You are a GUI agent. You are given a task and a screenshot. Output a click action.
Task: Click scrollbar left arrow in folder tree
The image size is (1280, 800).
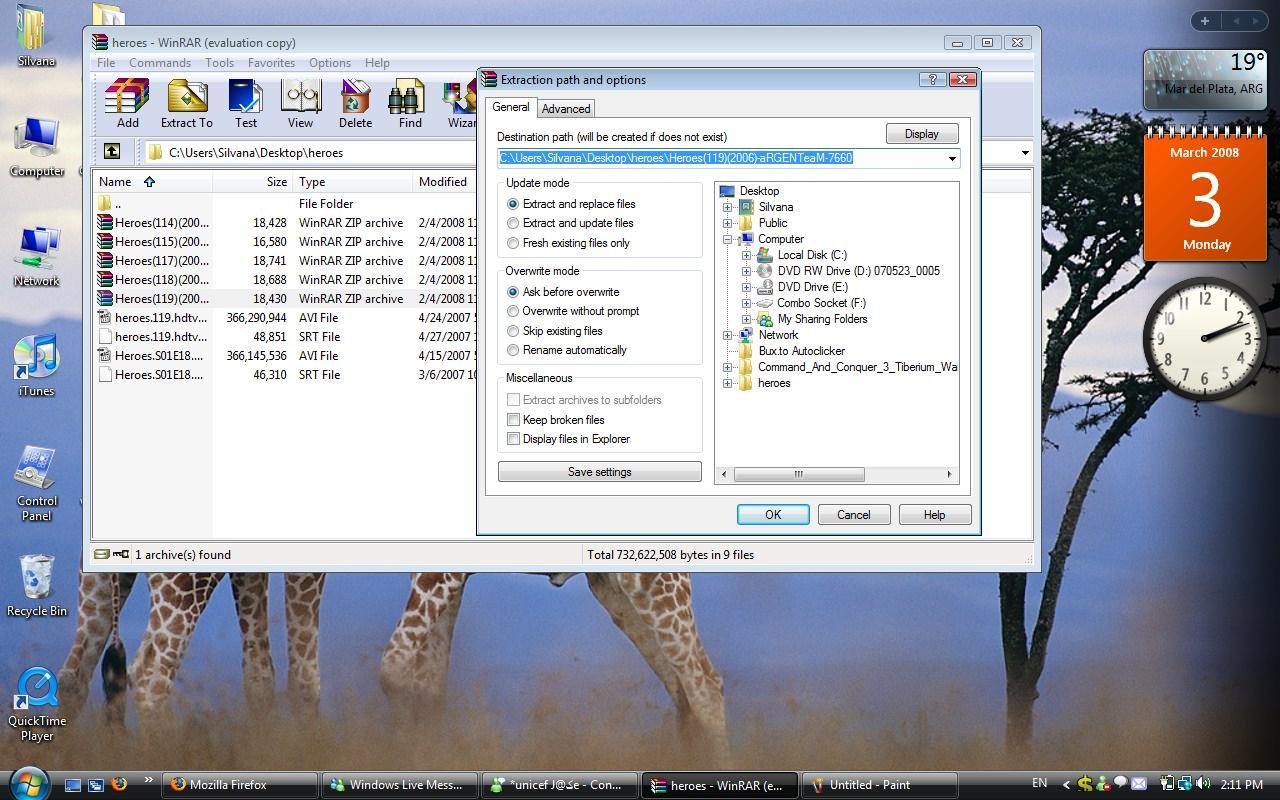[725, 474]
